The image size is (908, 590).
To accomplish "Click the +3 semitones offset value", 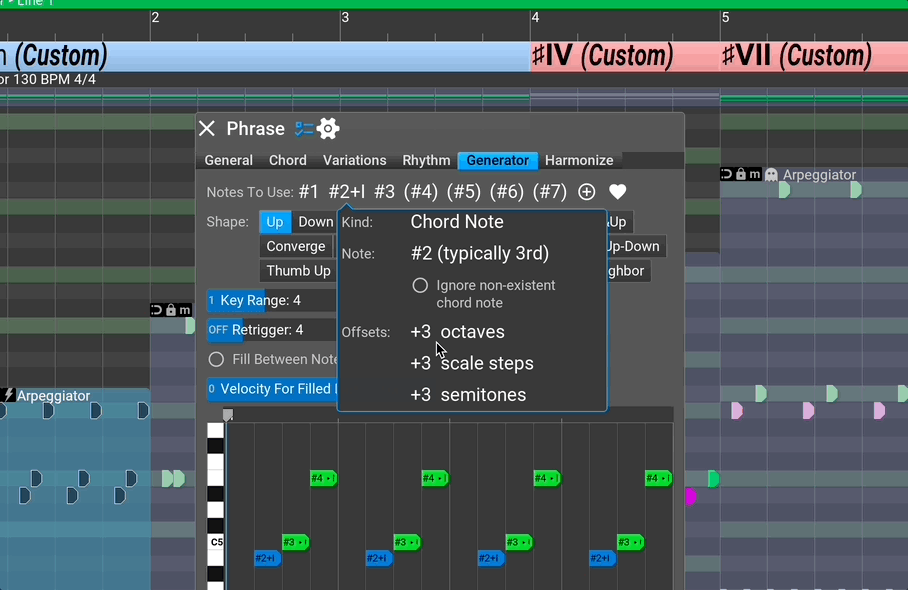I will pyautogui.click(x=420, y=395).
